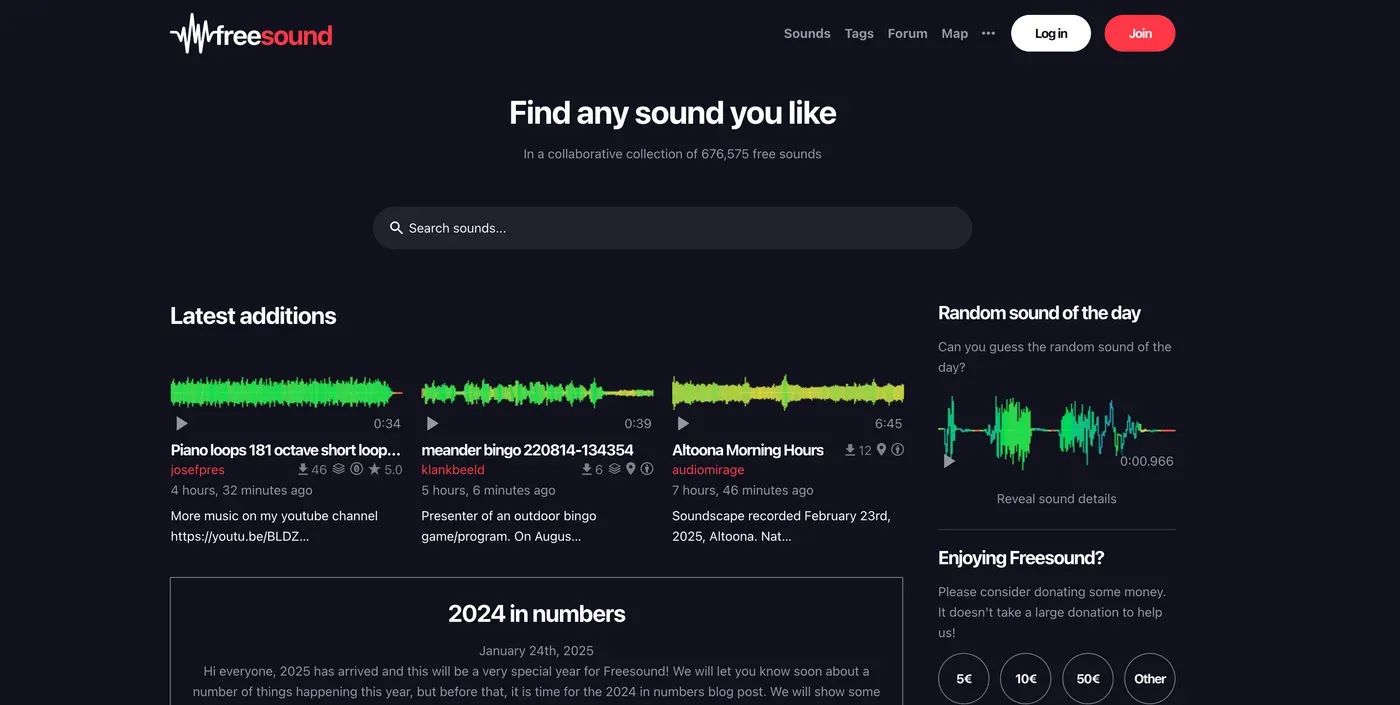Seek within Altoona Morning Hours waveform
The image size is (1400, 705).
pos(788,392)
